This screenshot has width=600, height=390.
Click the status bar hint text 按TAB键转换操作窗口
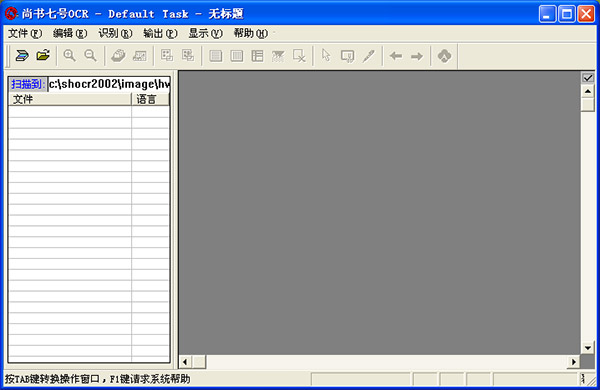[52, 379]
